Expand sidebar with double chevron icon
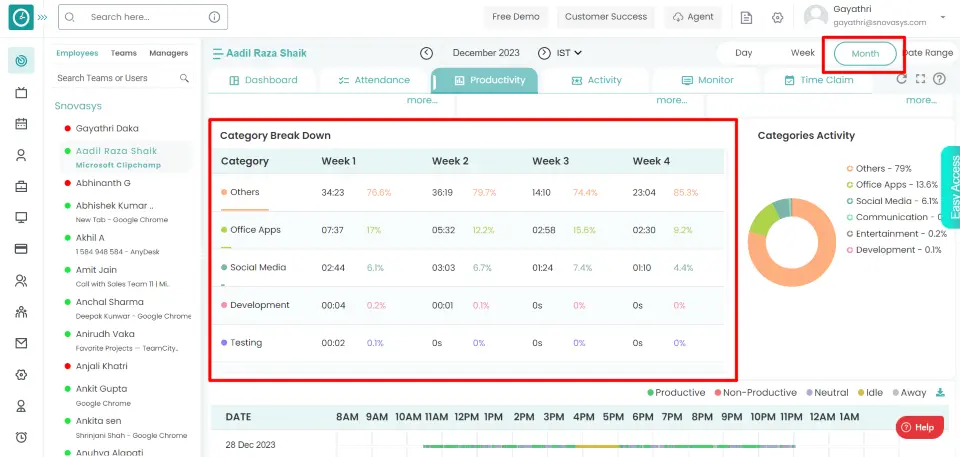Screen dimensions: 960x457 click(42, 17)
